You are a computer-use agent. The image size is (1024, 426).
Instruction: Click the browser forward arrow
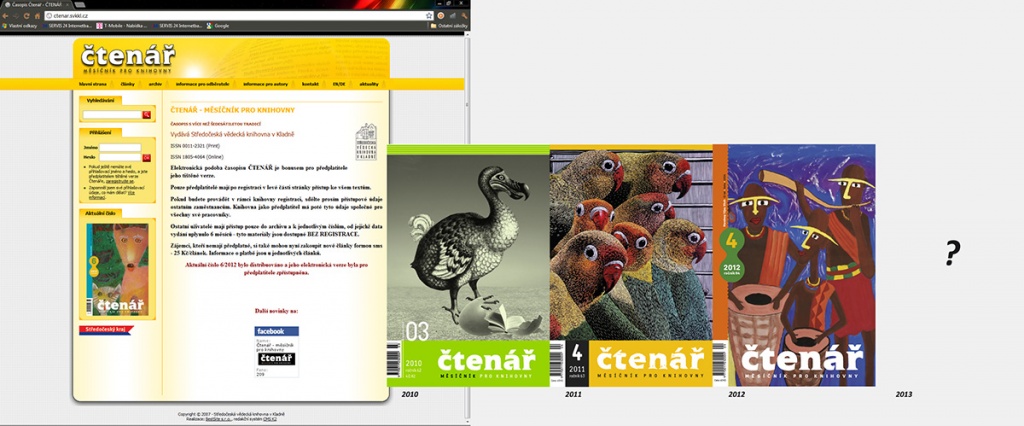click(x=16, y=15)
